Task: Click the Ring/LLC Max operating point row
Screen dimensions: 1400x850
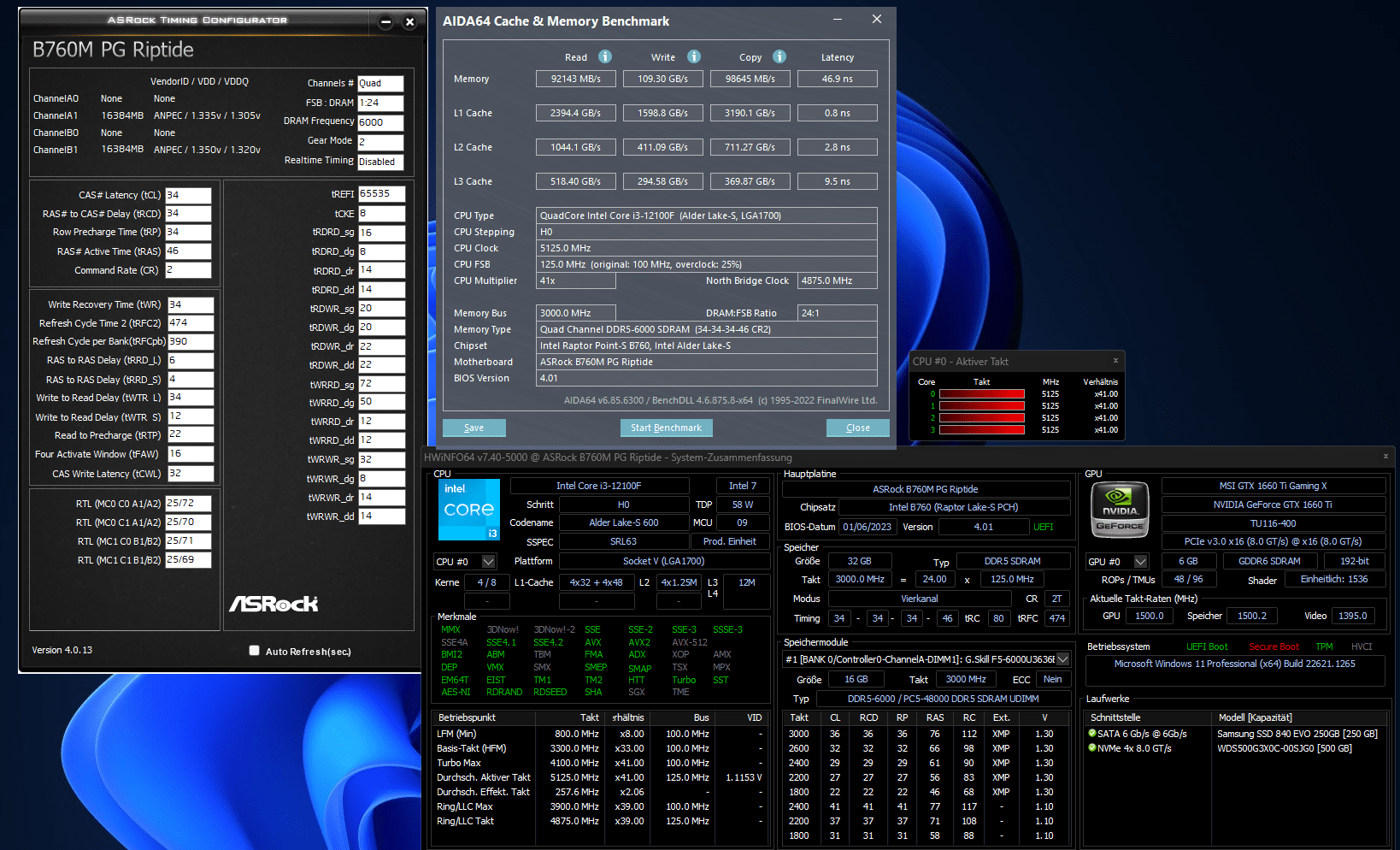Action: point(600,806)
